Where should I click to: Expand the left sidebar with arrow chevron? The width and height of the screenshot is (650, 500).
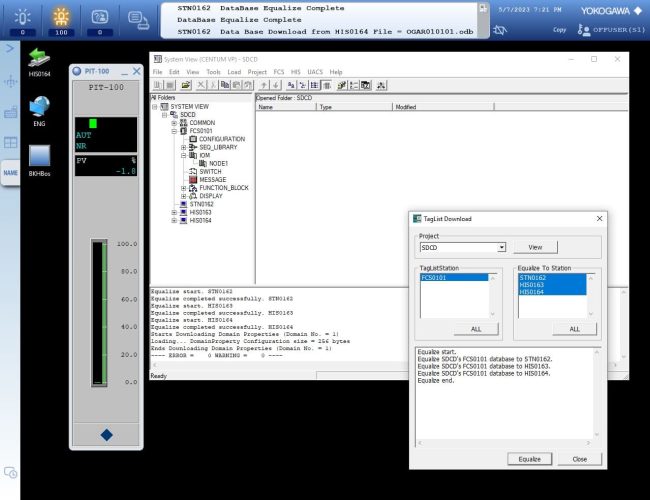tap(10, 49)
